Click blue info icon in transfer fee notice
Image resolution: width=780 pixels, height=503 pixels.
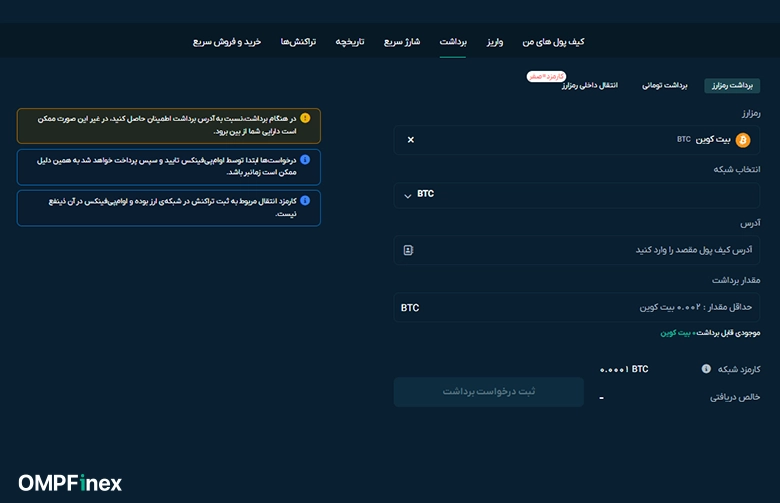click(305, 201)
